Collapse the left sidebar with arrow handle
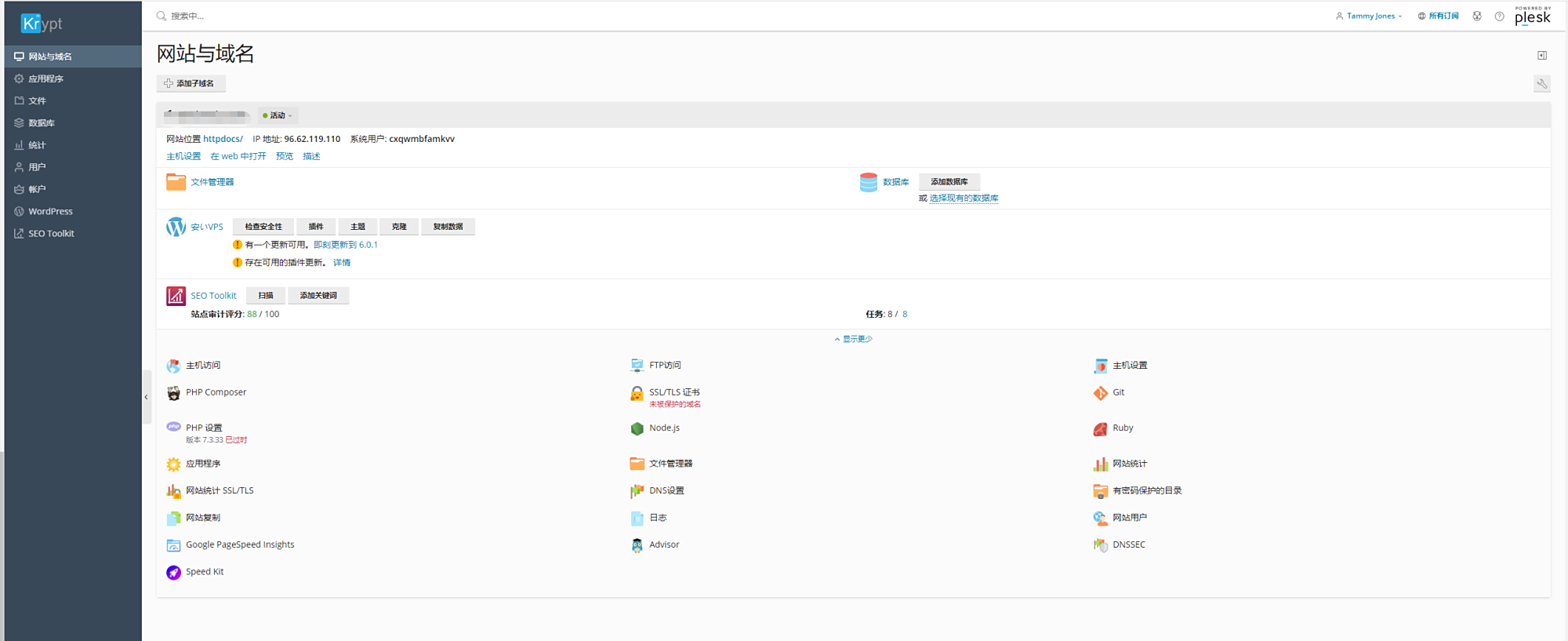 click(x=146, y=397)
